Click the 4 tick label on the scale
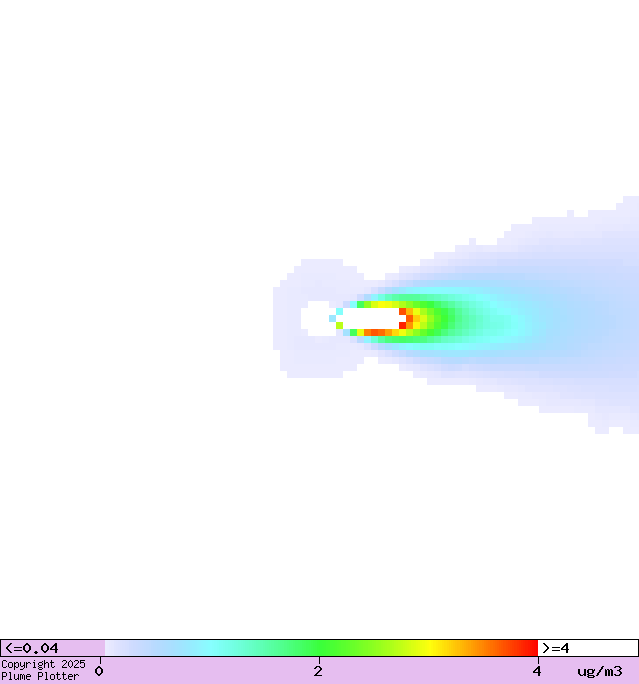 tap(537, 671)
